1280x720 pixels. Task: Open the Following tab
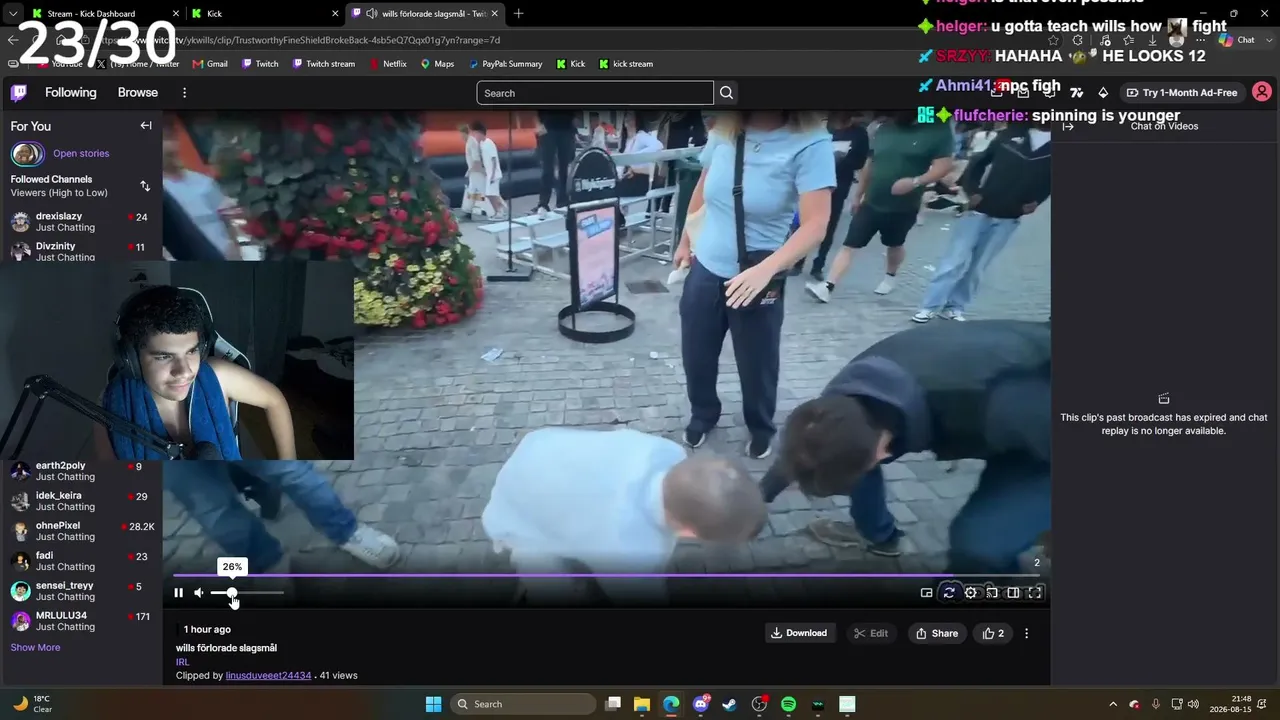point(71,93)
